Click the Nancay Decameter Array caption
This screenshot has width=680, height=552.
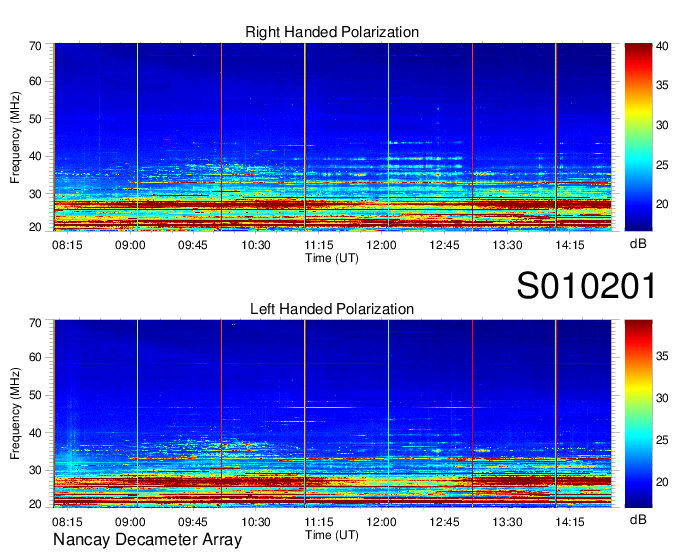(147, 539)
